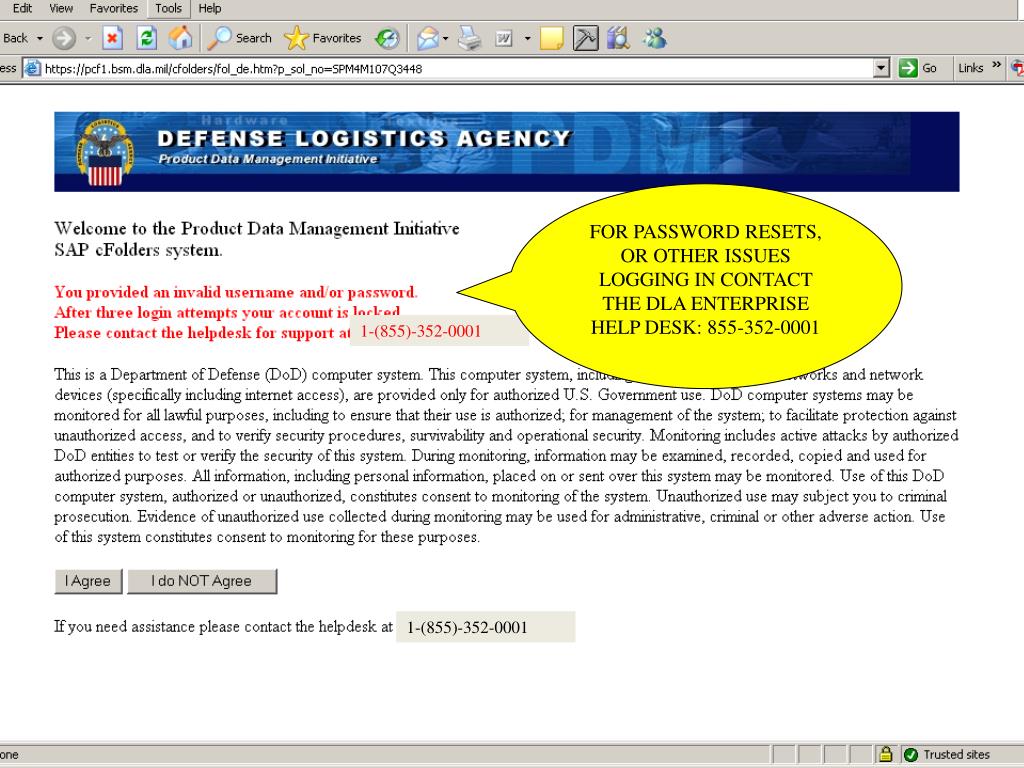This screenshot has height=768, width=1024.
Task: Print the page with printer icon
Action: point(469,39)
